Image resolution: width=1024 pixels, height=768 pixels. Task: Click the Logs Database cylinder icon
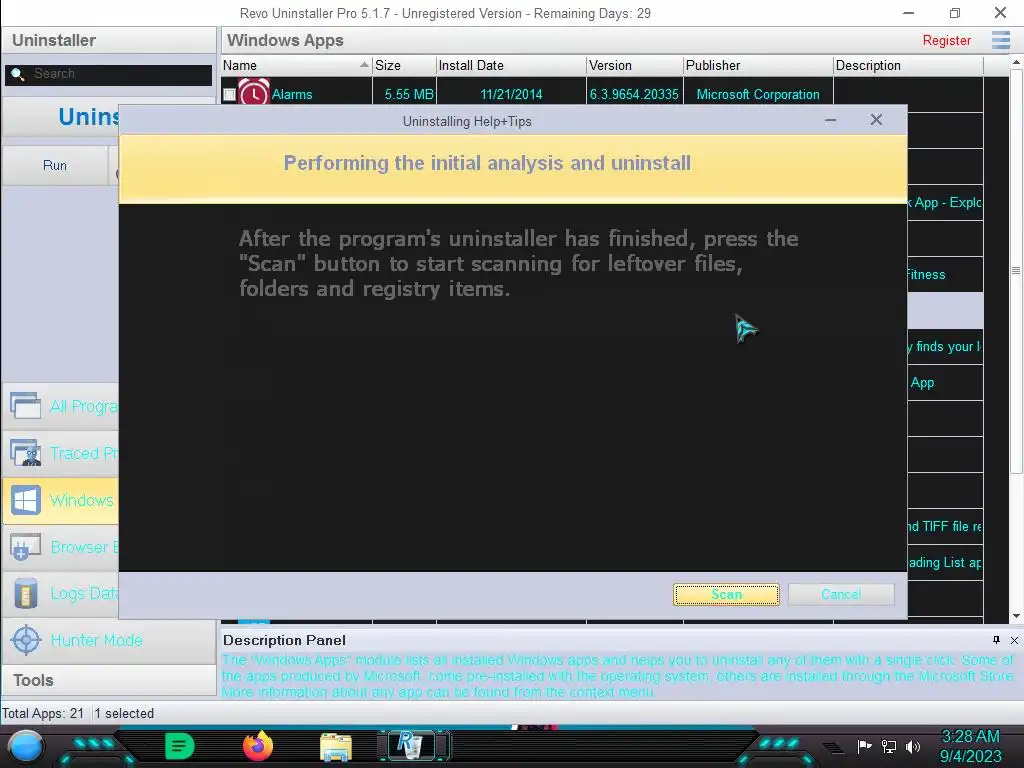(x=25, y=594)
